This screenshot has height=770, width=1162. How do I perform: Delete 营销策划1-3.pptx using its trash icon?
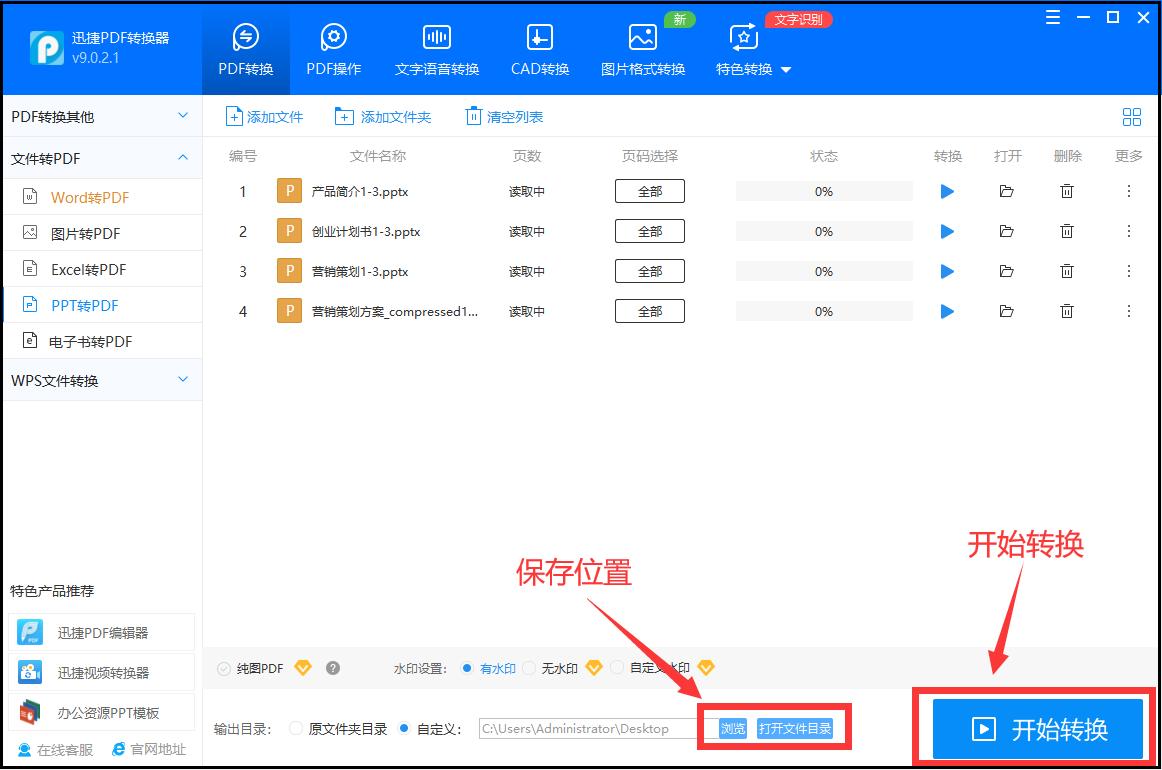tap(1067, 271)
